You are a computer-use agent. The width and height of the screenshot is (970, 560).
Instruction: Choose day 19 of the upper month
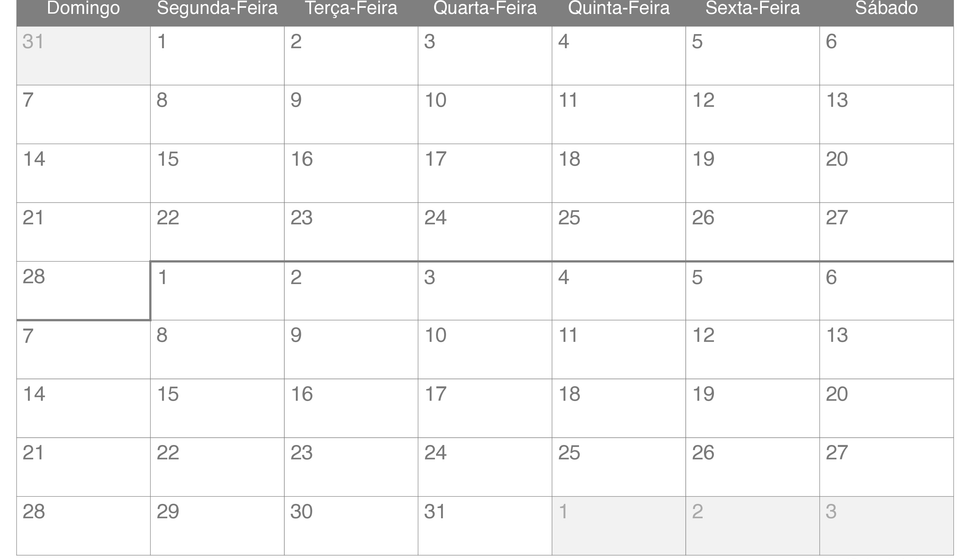click(752, 173)
